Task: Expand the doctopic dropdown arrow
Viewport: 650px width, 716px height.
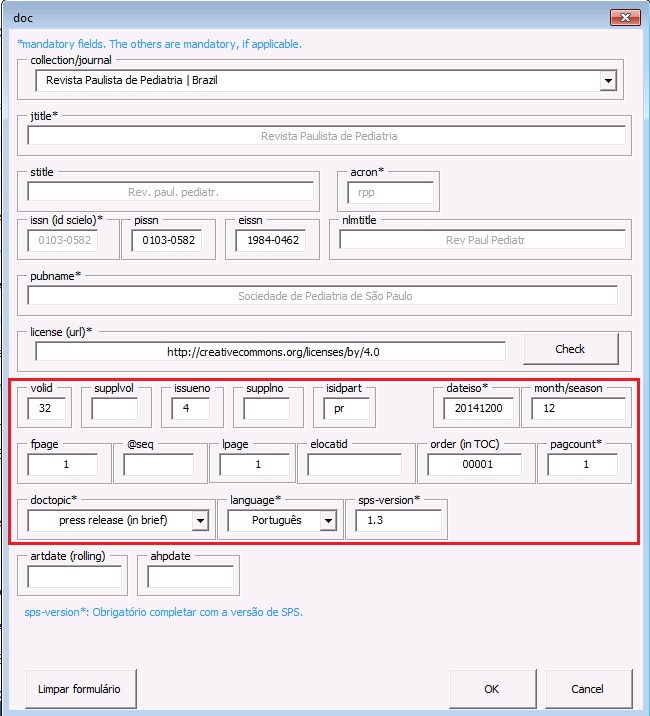Action: point(200,520)
